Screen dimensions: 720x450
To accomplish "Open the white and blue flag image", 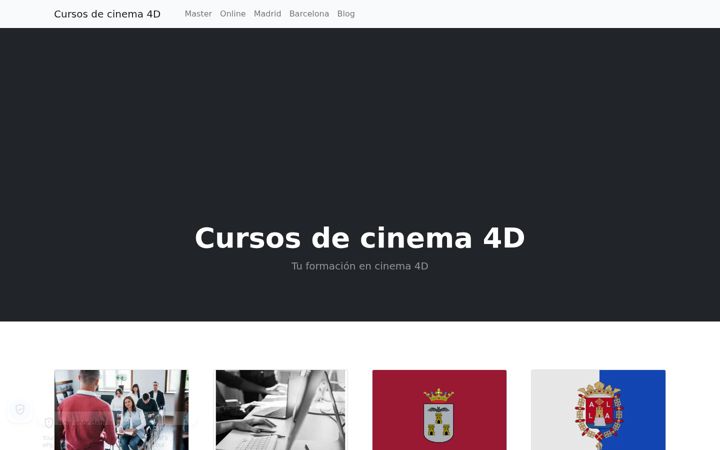I will pos(598,410).
